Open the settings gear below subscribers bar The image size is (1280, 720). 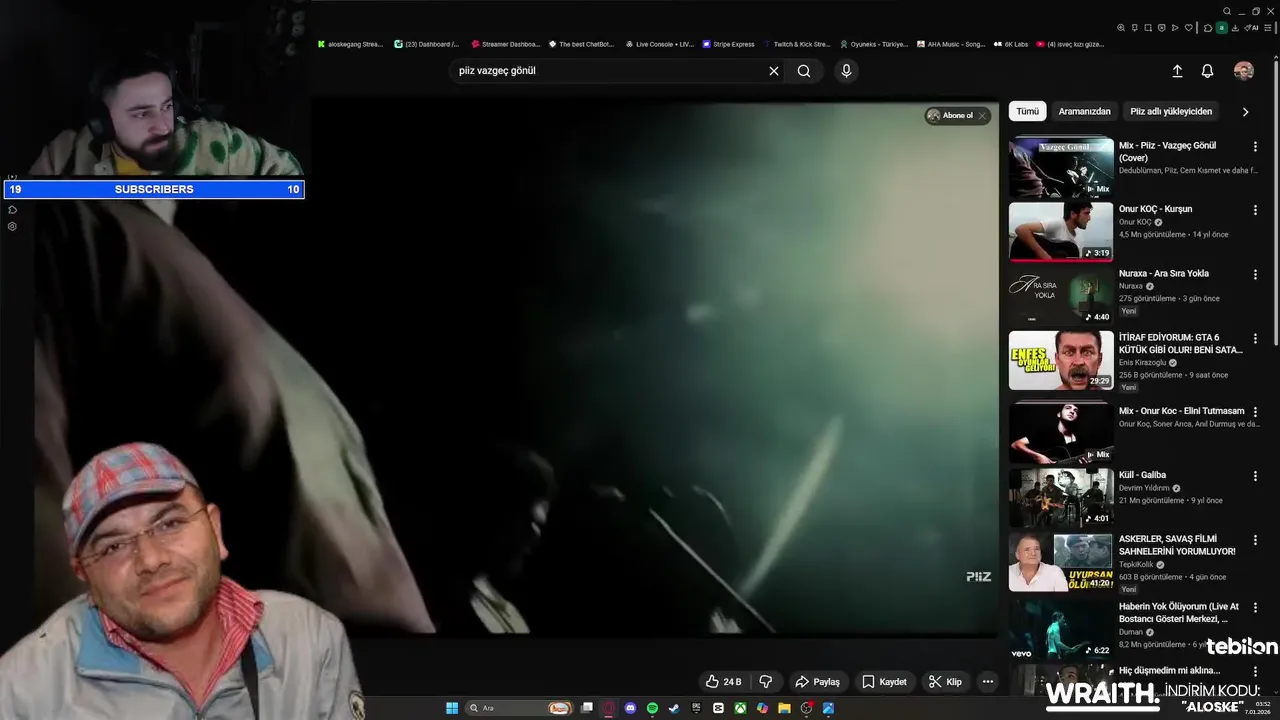click(x=12, y=226)
